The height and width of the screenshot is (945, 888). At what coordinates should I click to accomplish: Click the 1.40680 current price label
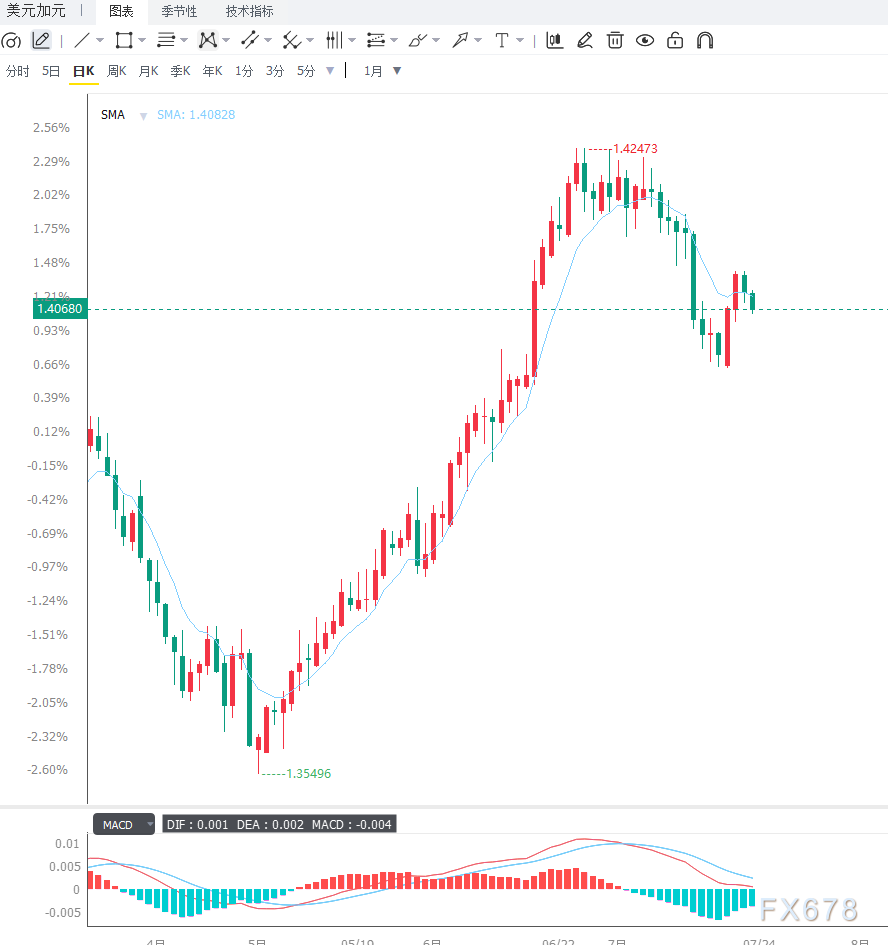[x=60, y=309]
